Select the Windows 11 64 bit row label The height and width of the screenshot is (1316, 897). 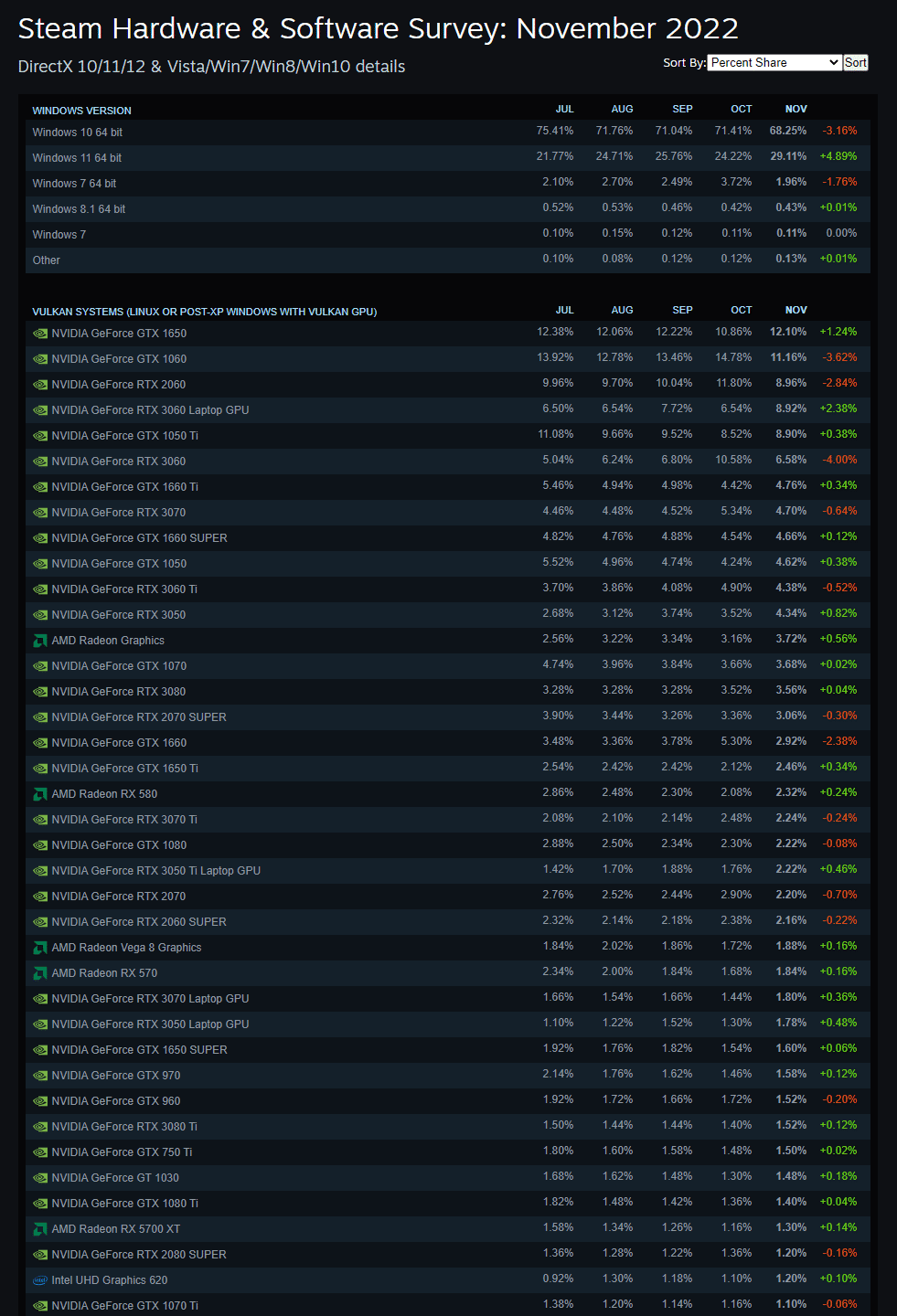coord(77,158)
